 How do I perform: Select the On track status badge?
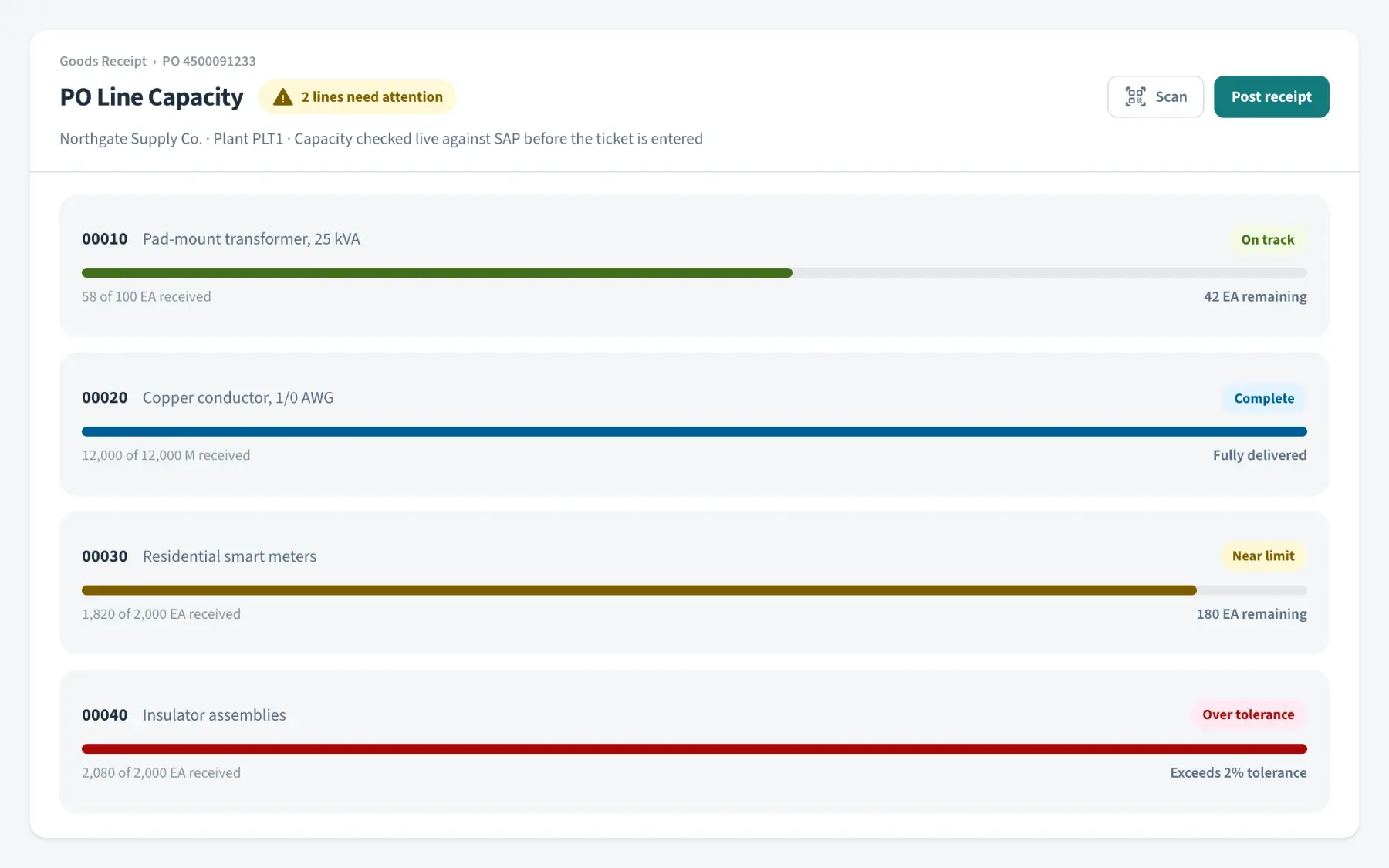pyautogui.click(x=1267, y=240)
